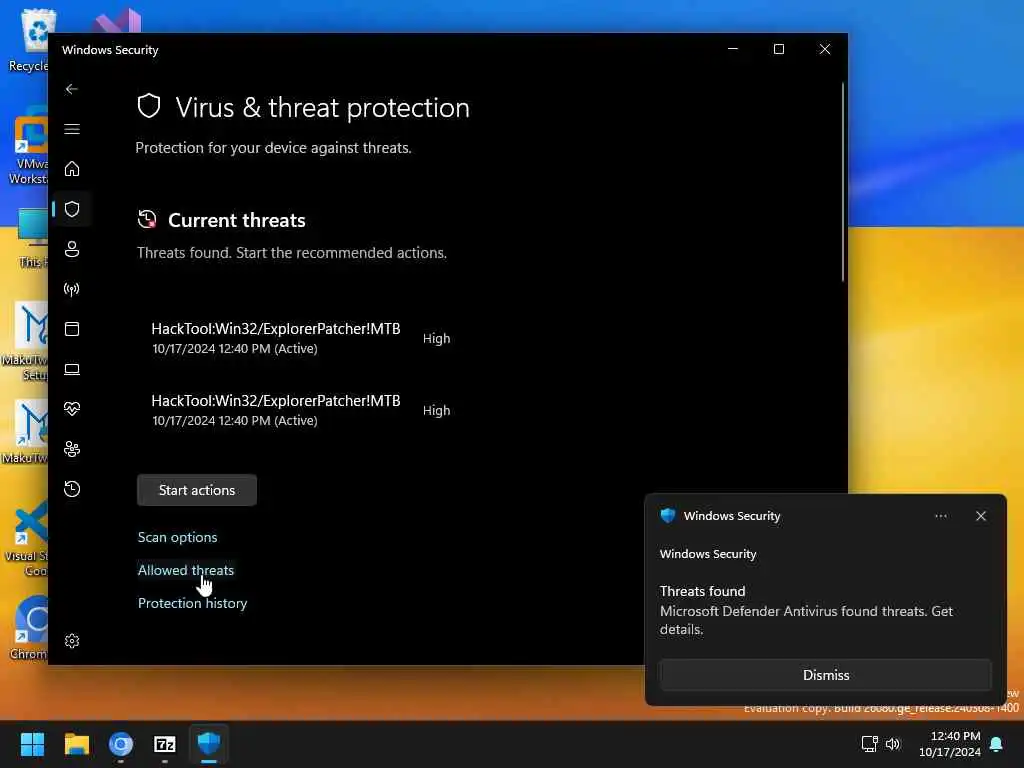The width and height of the screenshot is (1024, 768).
Task: Open Chromium browser from the taskbar
Action: coord(121,744)
